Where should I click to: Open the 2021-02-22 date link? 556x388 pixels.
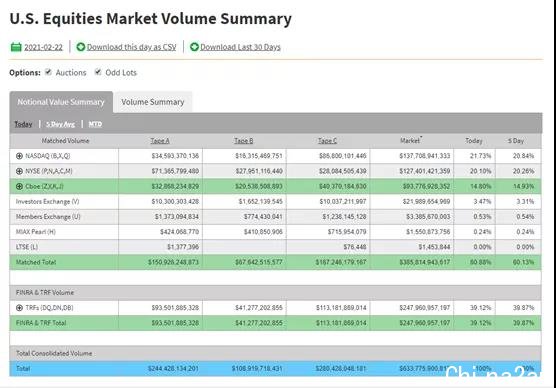coord(43,47)
